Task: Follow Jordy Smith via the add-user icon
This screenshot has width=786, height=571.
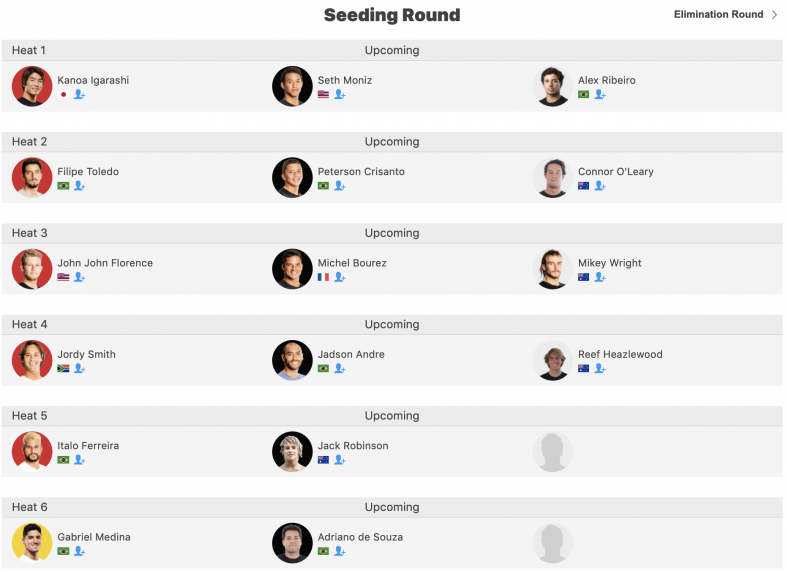Action: pos(79,368)
